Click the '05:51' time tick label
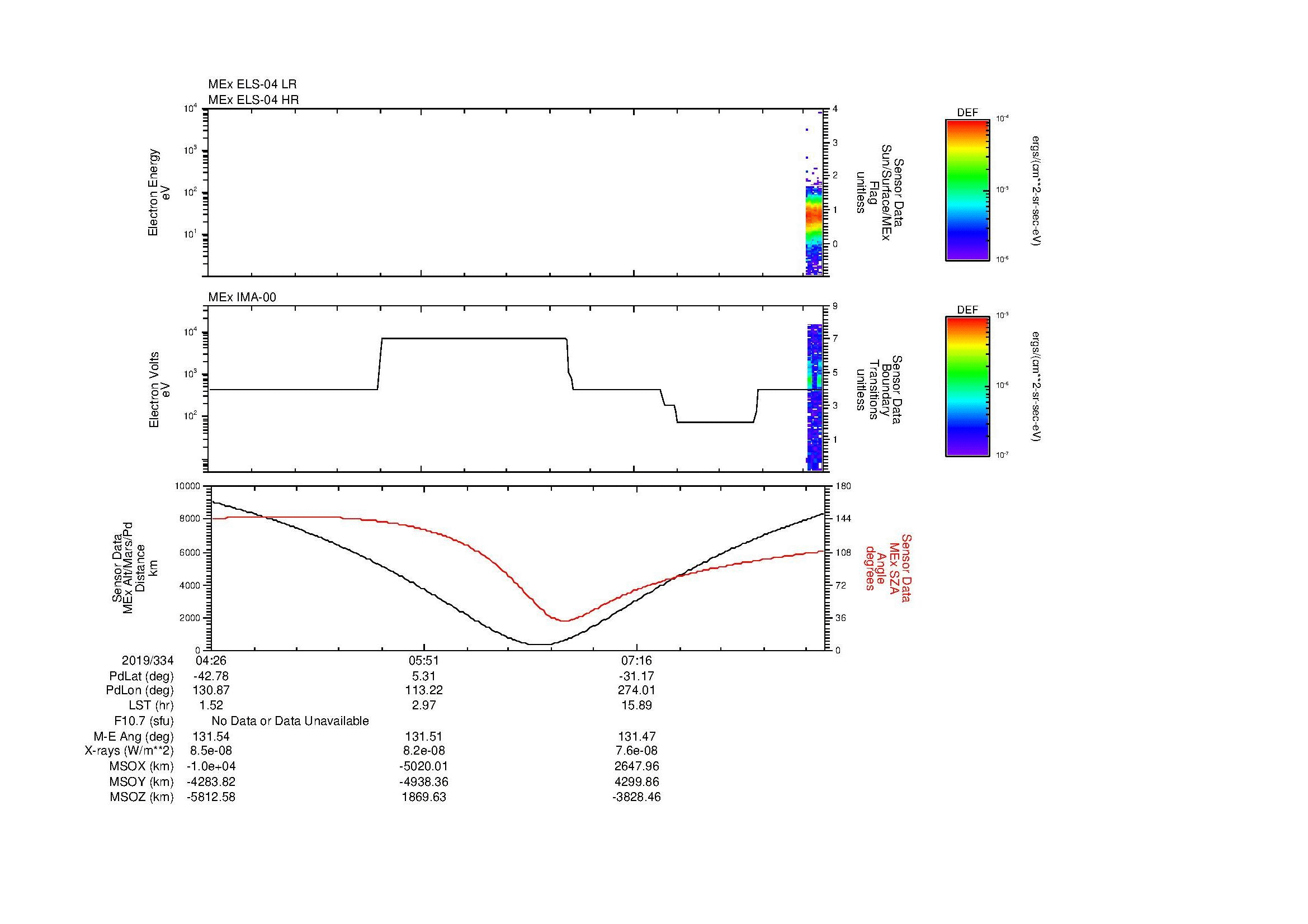The width and height of the screenshot is (1308, 924). (424, 660)
